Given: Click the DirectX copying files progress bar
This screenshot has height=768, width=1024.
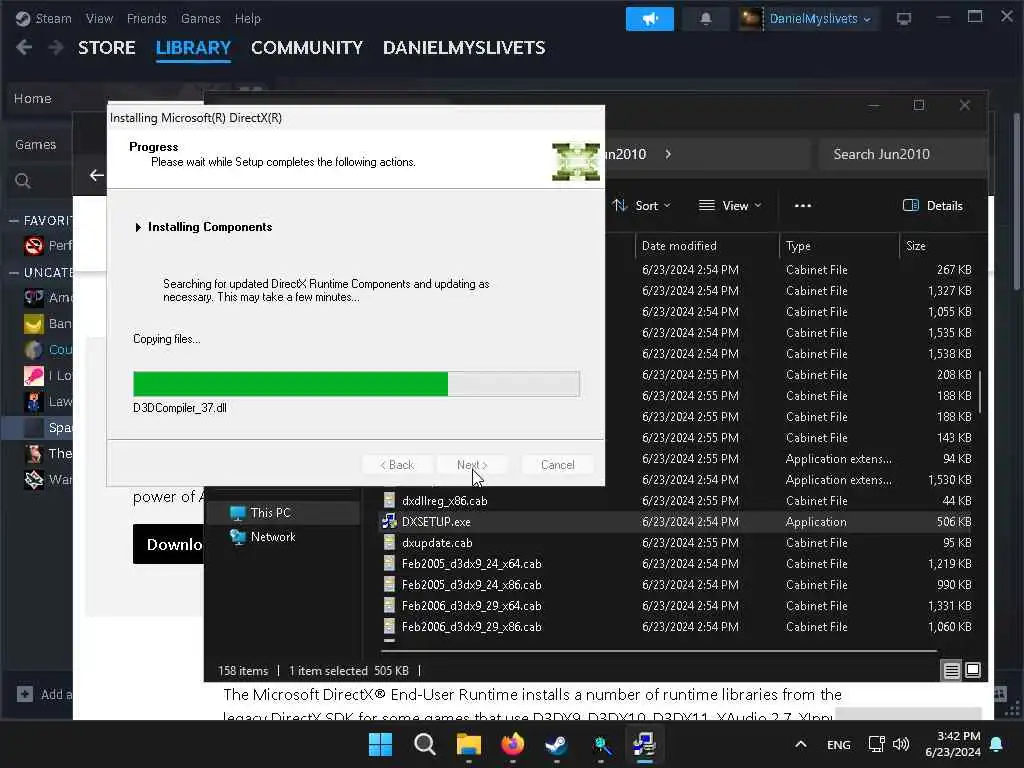Looking at the screenshot, I should click(x=356, y=384).
